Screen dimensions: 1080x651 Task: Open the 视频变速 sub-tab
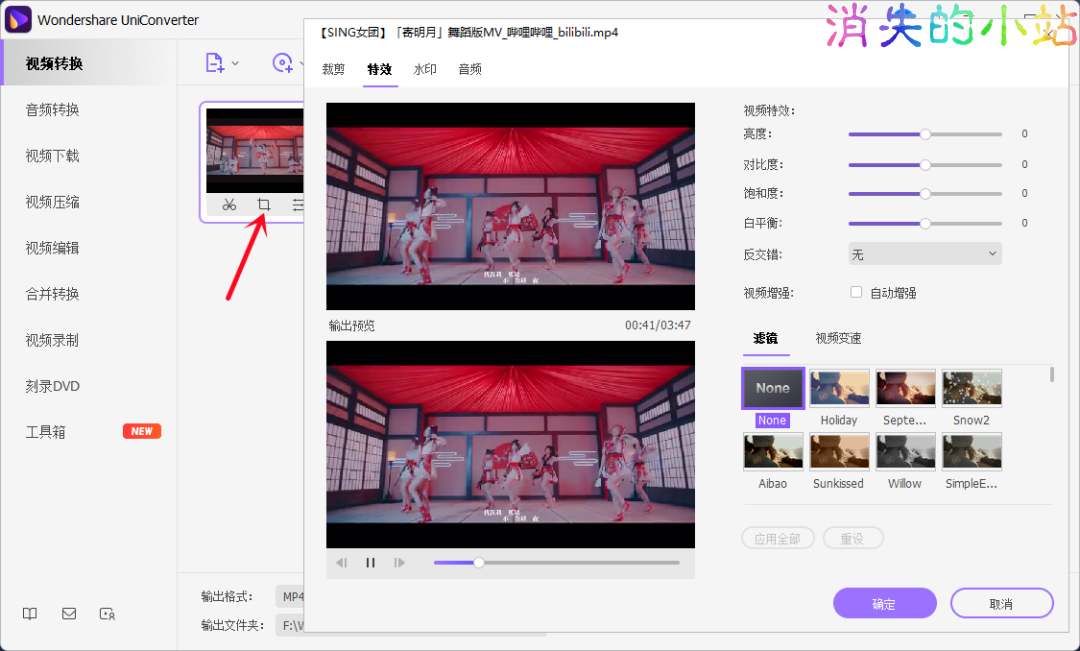pyautogui.click(x=838, y=338)
